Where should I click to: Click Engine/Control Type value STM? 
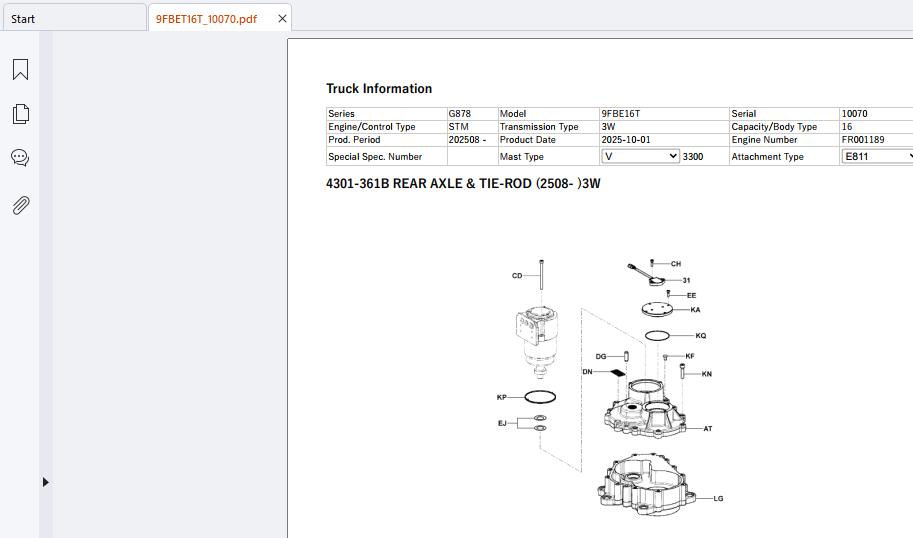[x=458, y=126]
